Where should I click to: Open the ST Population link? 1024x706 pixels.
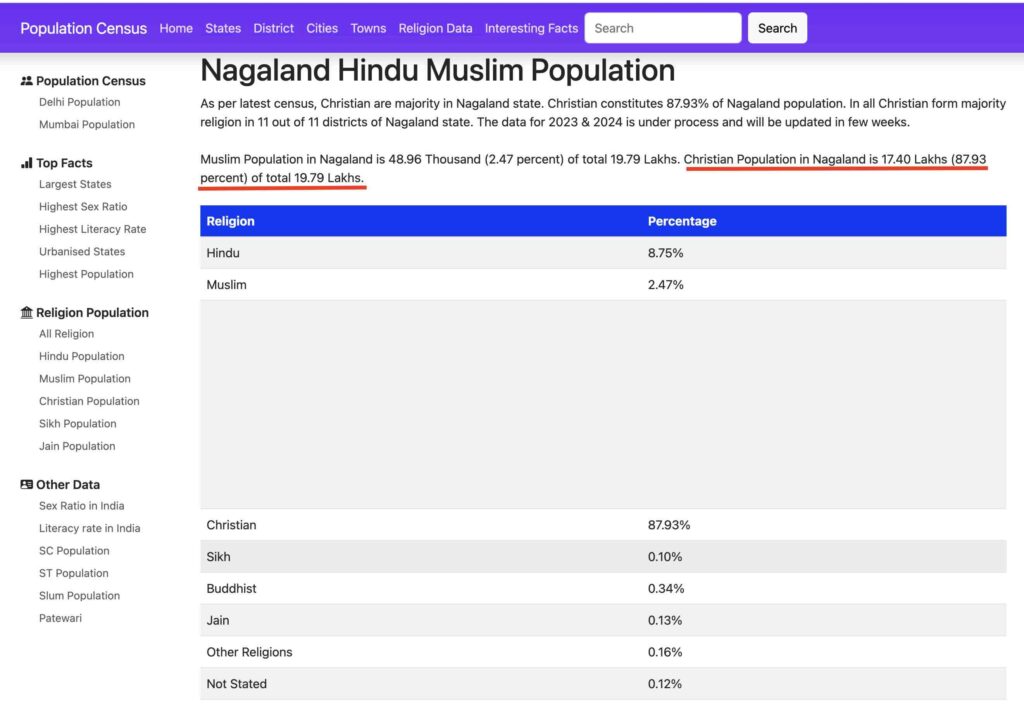tap(74, 573)
